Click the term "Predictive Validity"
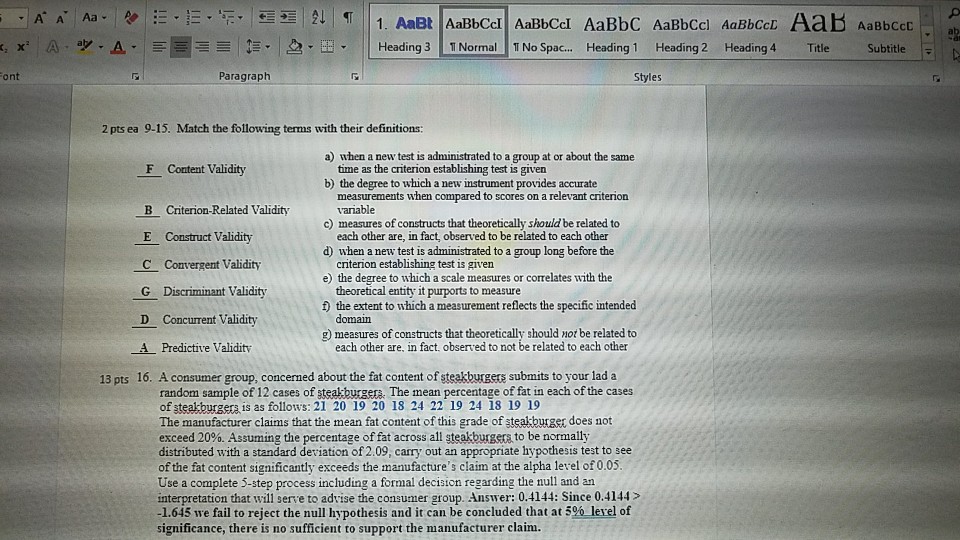The width and height of the screenshot is (960, 540). [206, 348]
